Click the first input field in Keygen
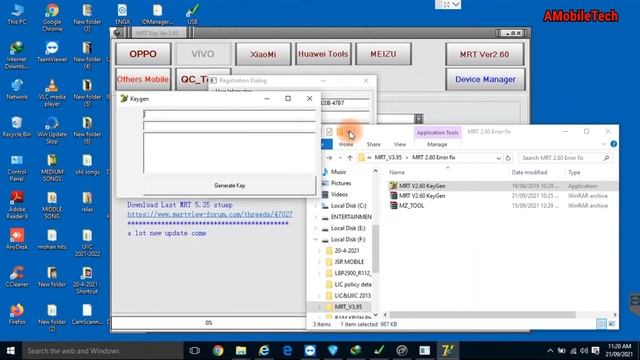This screenshot has width=640, height=360. click(x=229, y=115)
